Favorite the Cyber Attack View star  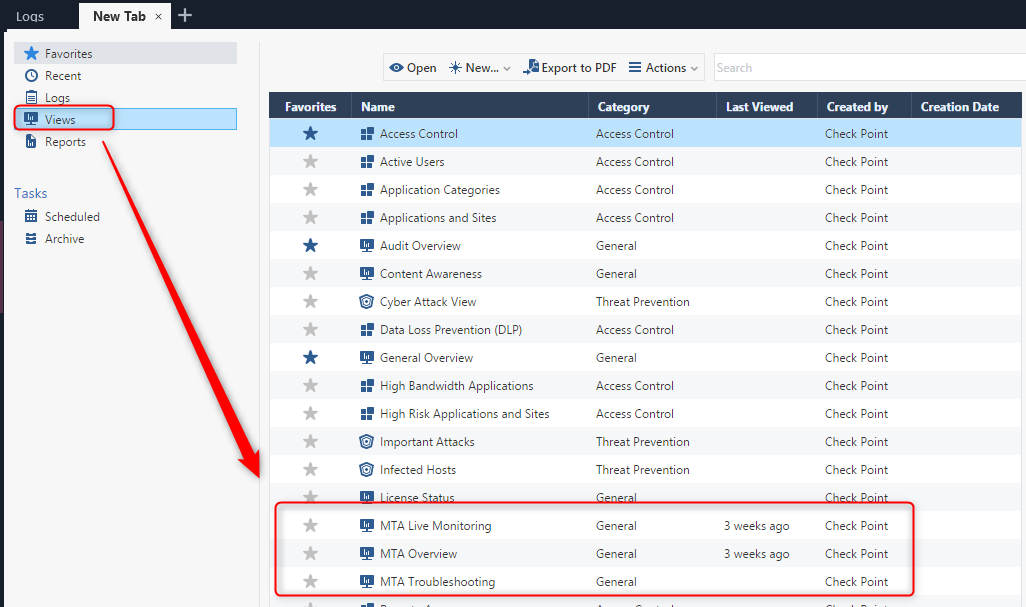point(310,302)
